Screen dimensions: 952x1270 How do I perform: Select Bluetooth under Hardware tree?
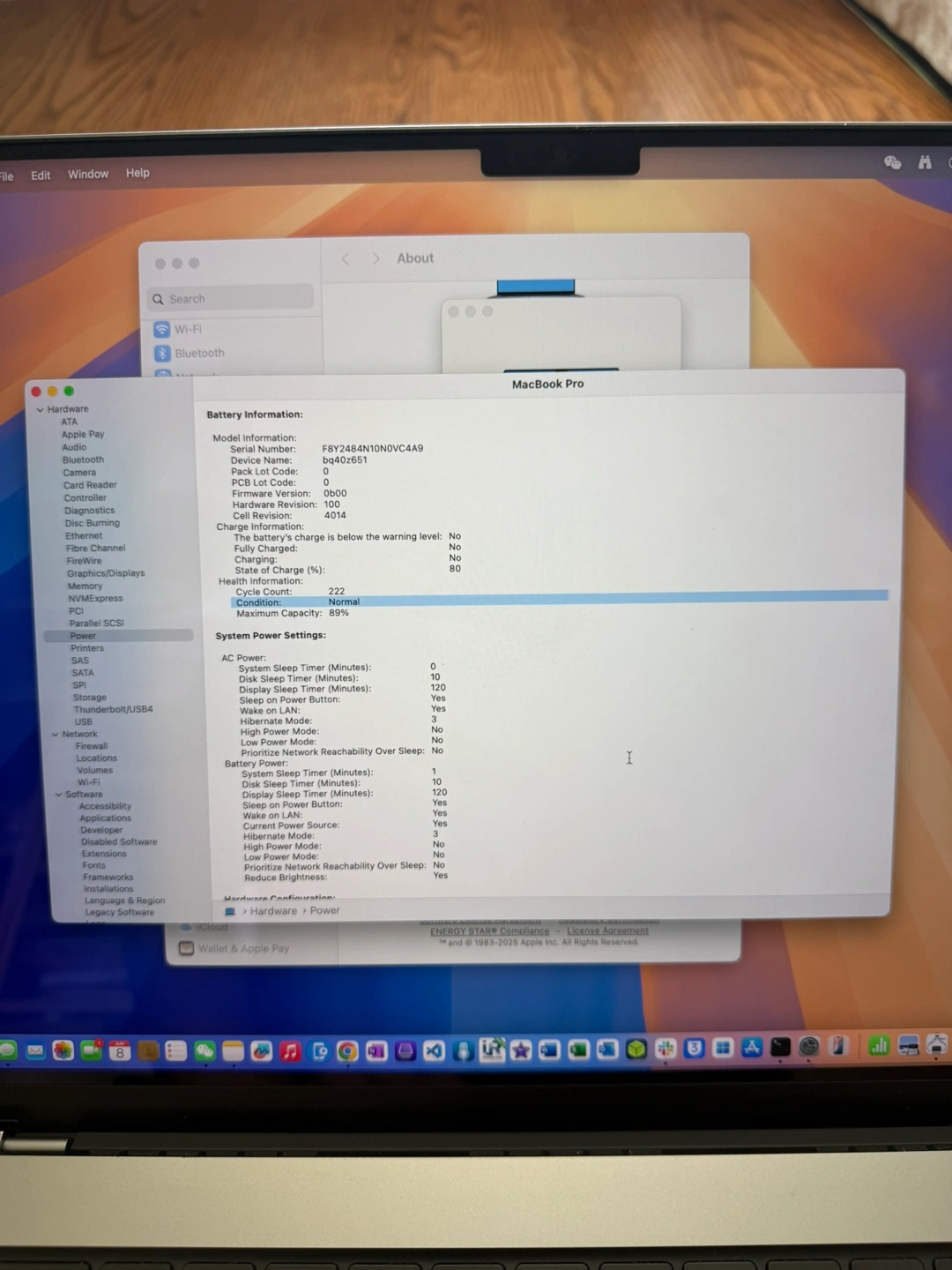[83, 459]
